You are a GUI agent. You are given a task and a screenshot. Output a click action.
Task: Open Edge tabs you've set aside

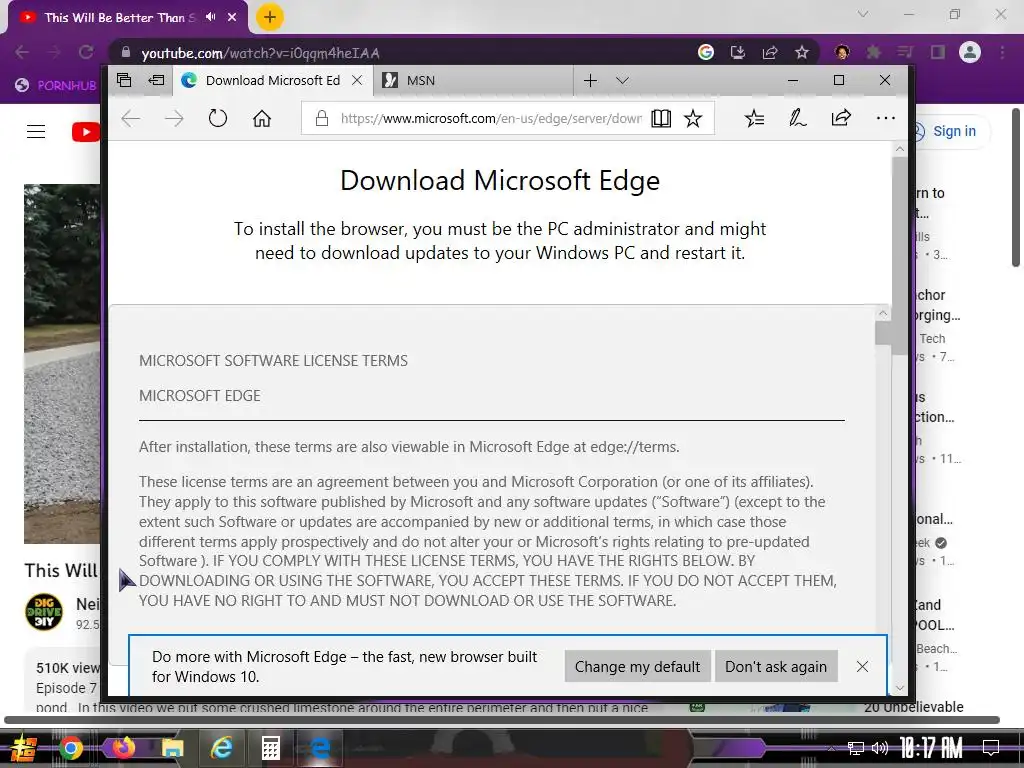[123, 80]
